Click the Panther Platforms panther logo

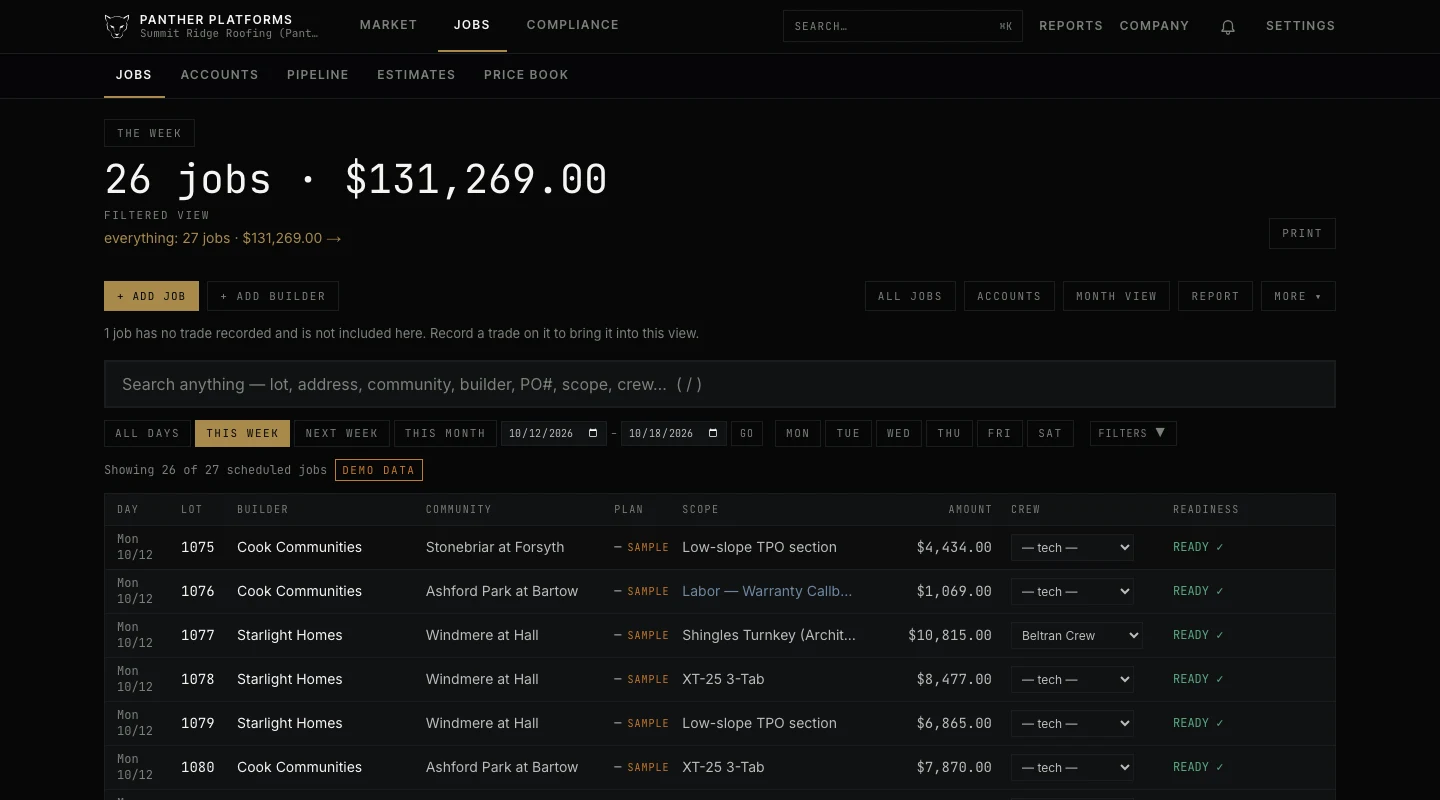coord(117,26)
